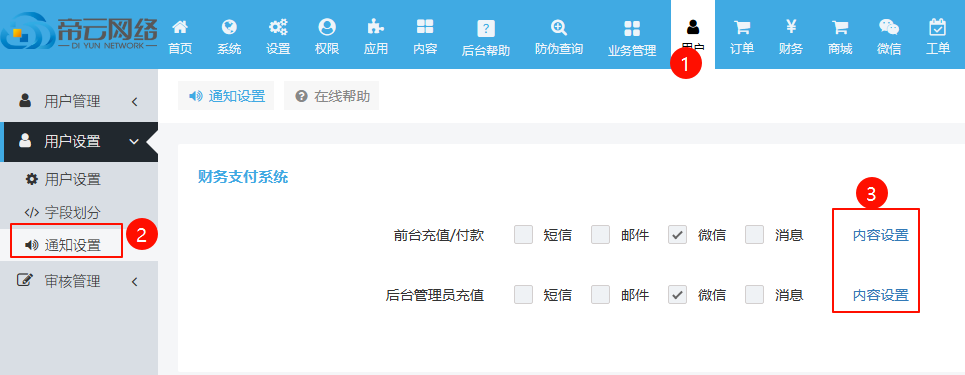Open 内容设置 for 前台充值/付款
This screenshot has width=965, height=375.
(x=881, y=235)
